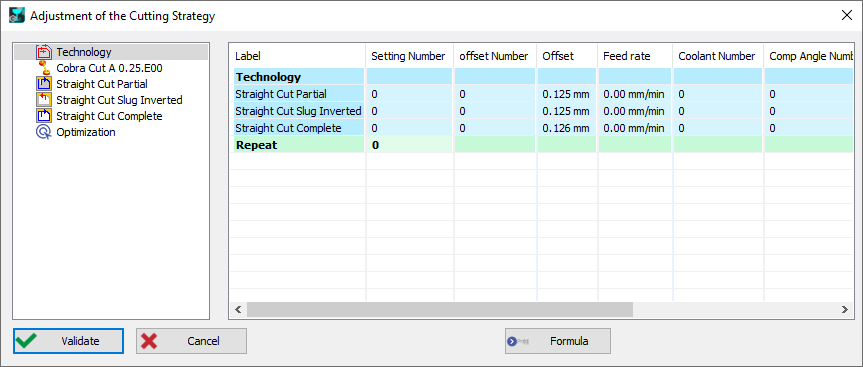
Task: Click the Cancel button
Action: [191, 341]
